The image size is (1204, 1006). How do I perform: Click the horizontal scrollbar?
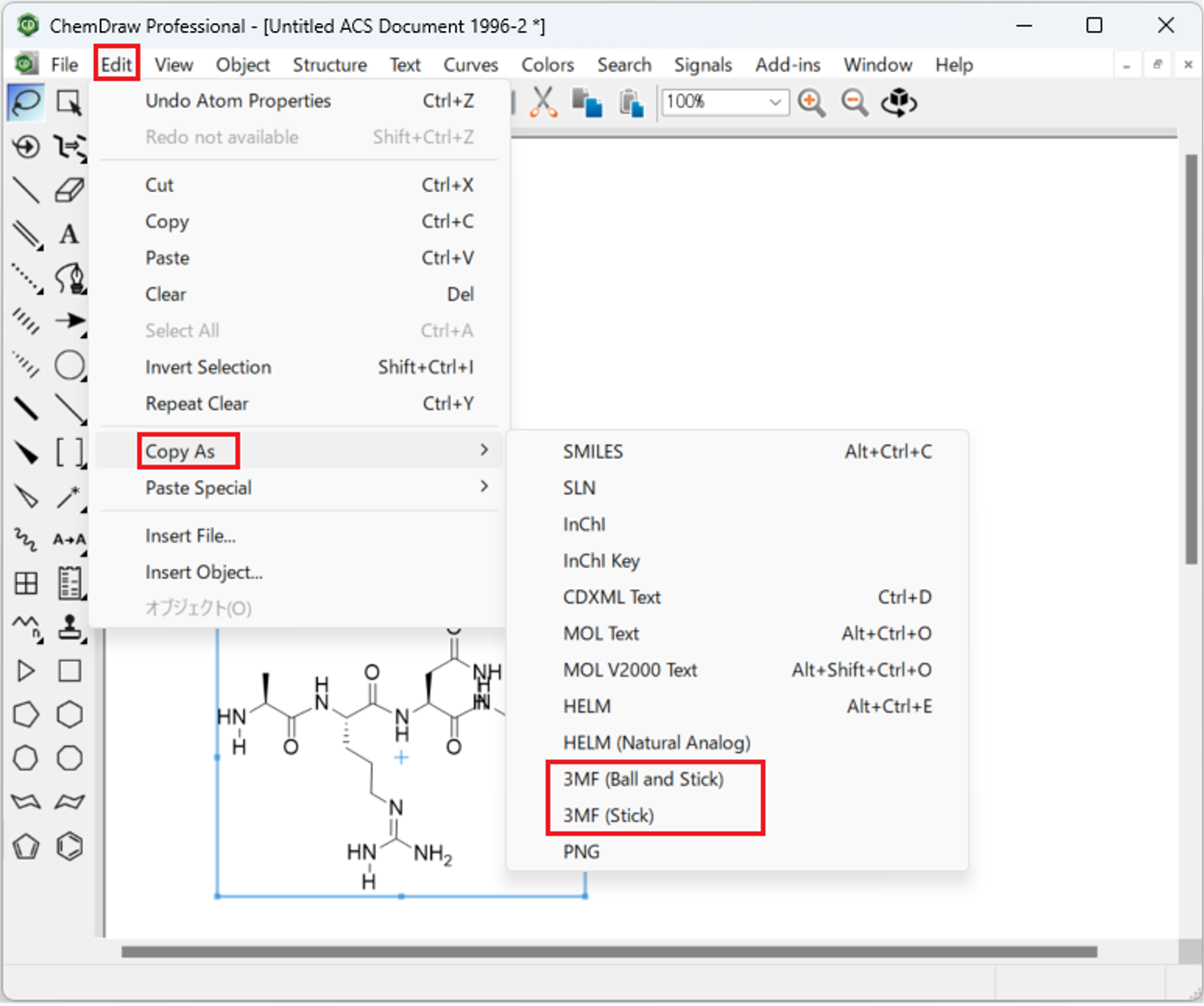click(609, 952)
